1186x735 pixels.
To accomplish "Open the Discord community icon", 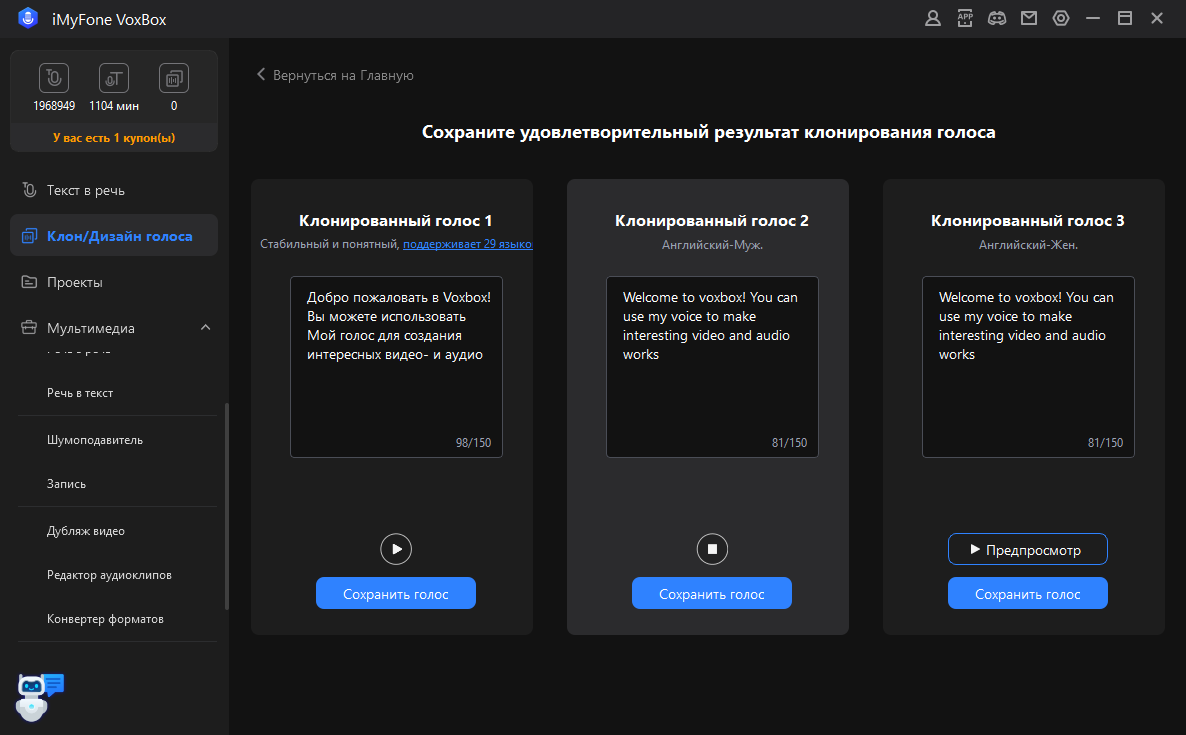I will [x=997, y=18].
